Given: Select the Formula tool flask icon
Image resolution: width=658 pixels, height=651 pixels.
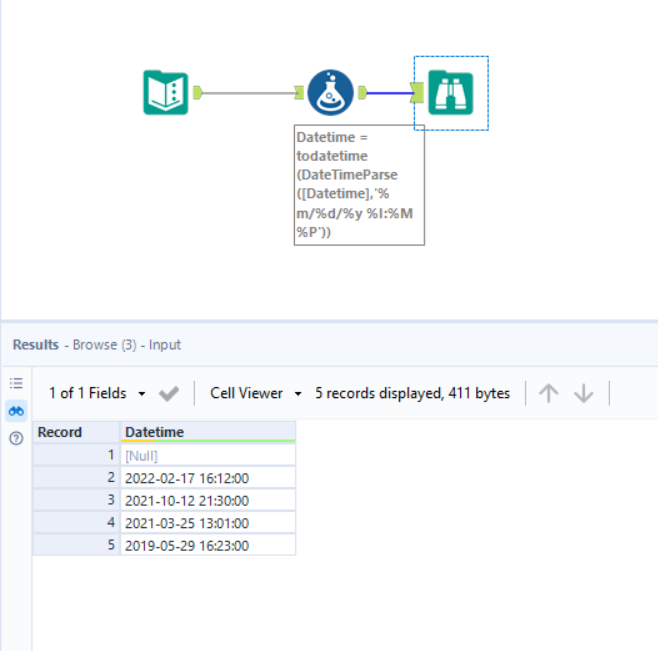Looking at the screenshot, I should (x=331, y=93).
